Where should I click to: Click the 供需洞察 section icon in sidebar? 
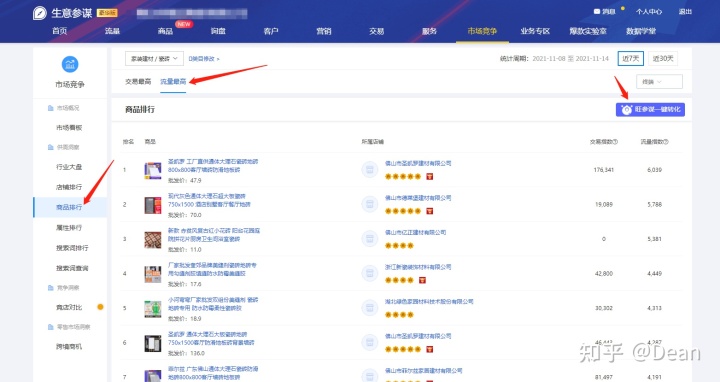click(x=51, y=147)
